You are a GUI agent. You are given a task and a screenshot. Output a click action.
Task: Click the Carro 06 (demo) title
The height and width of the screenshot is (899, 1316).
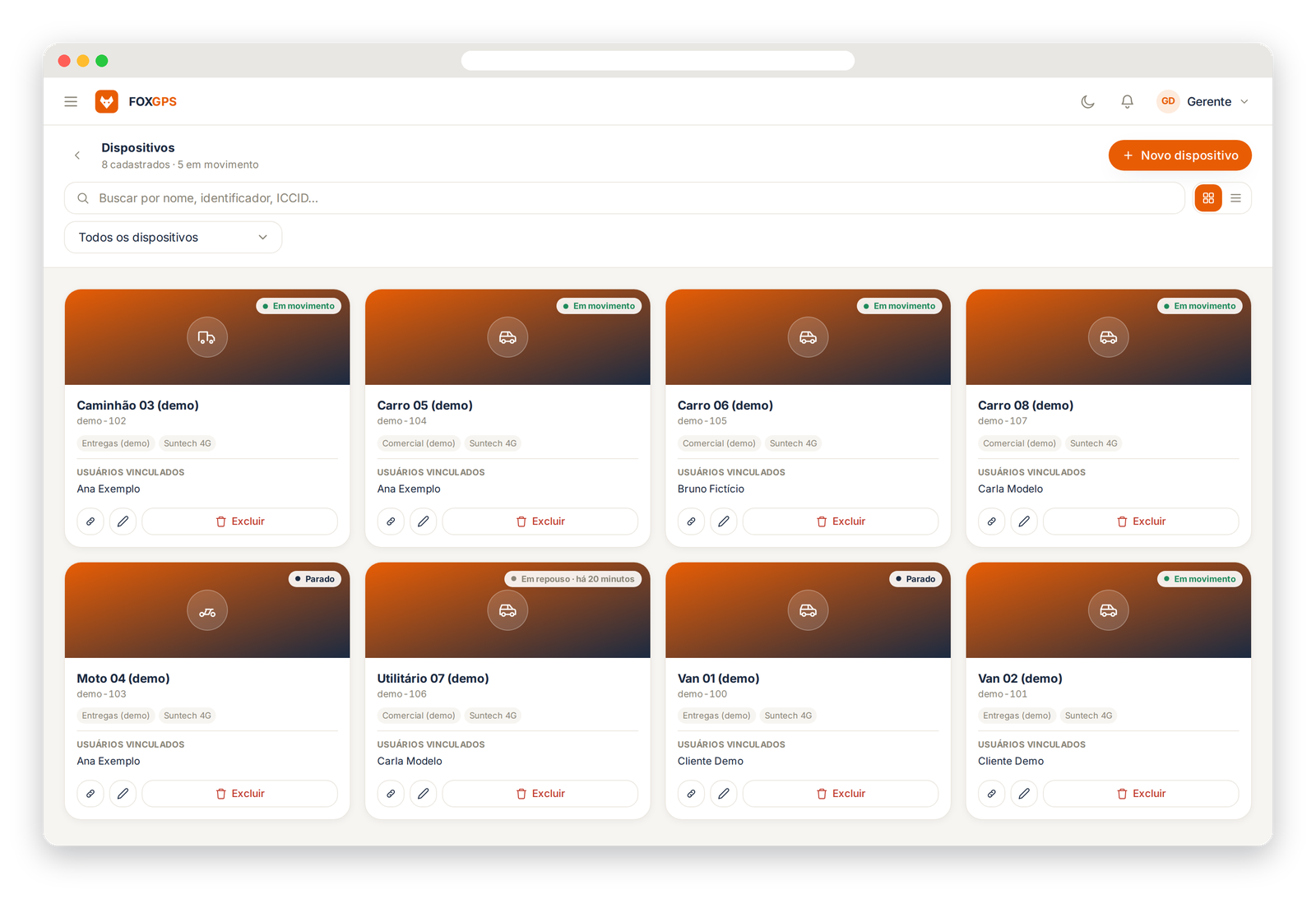click(x=725, y=405)
